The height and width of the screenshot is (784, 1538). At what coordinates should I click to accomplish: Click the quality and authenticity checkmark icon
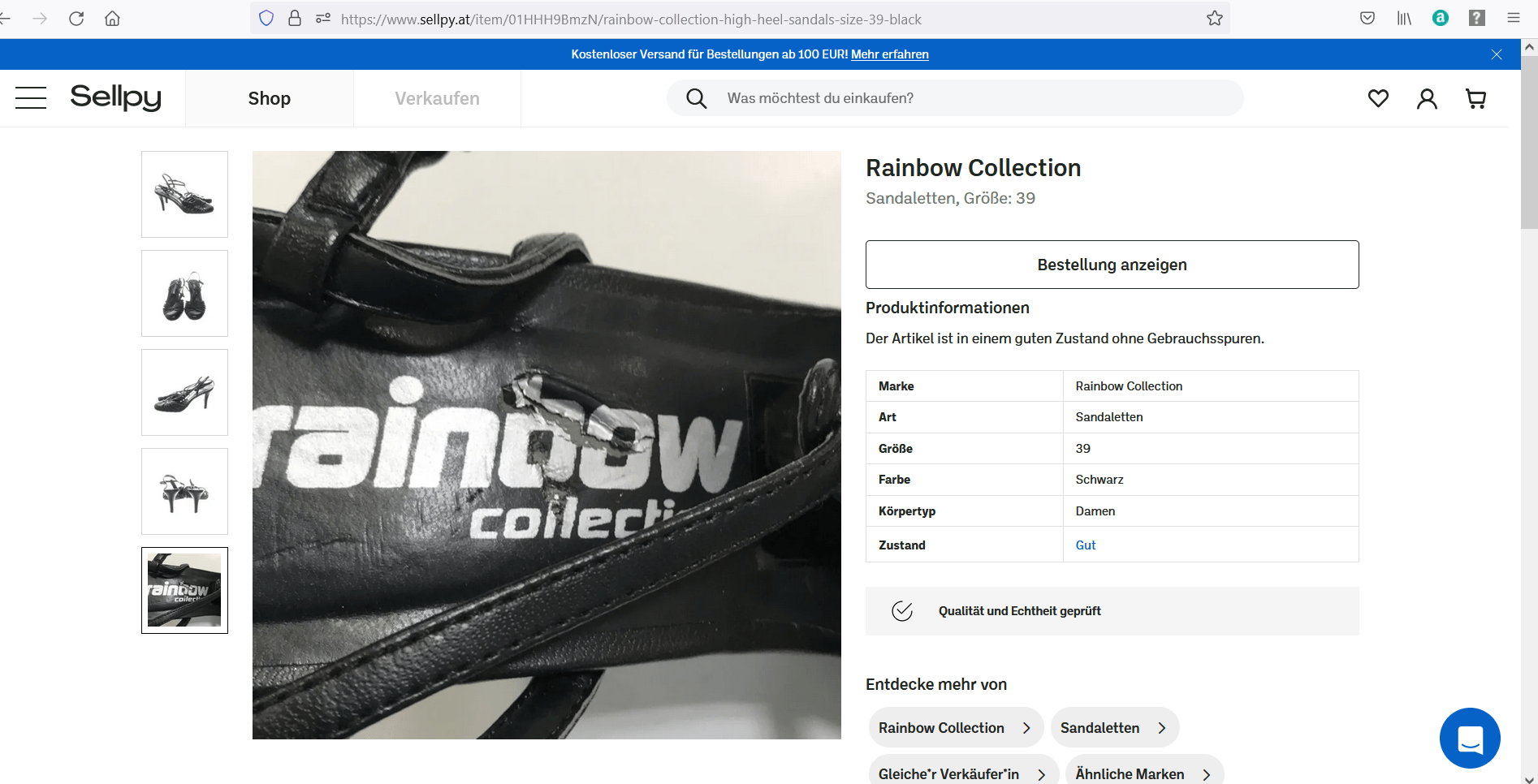[x=902, y=611]
